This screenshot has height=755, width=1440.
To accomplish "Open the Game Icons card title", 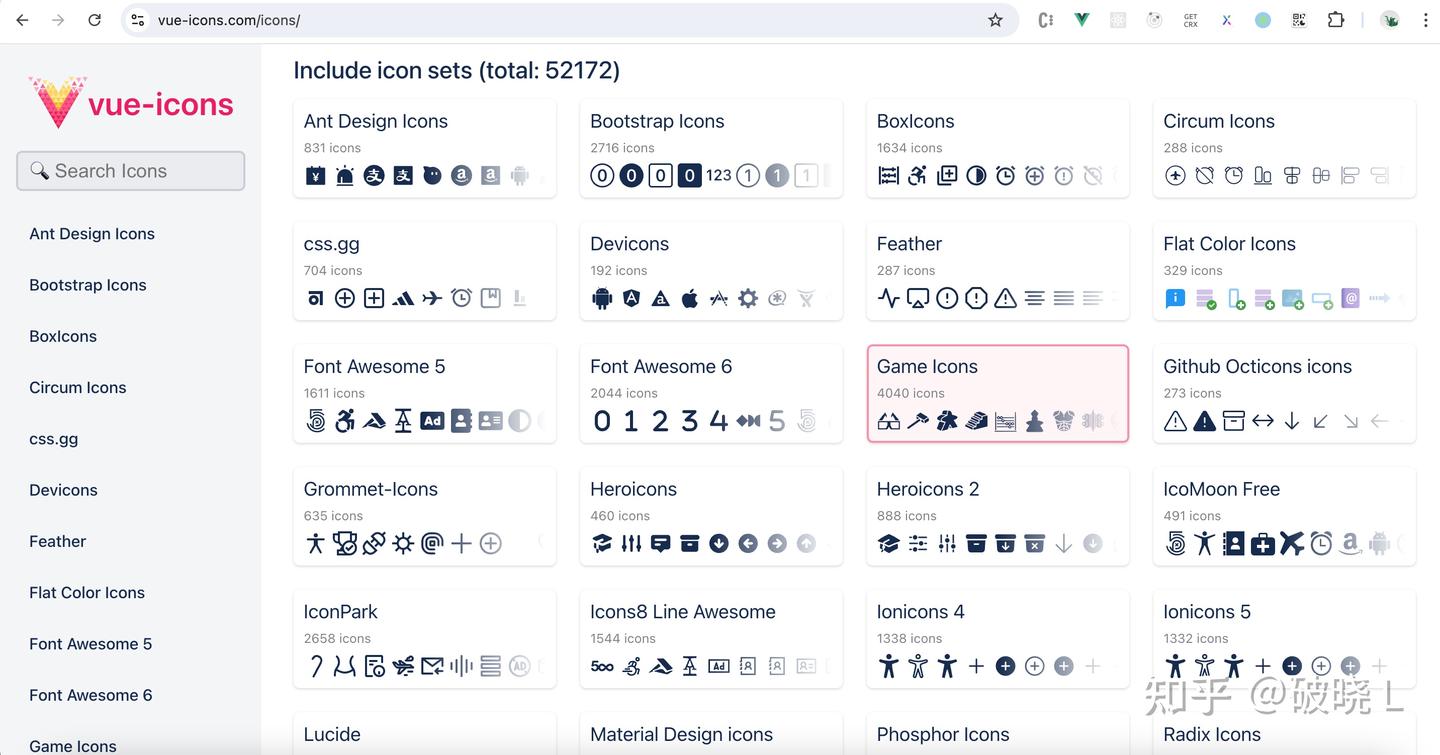I will tap(927, 366).
